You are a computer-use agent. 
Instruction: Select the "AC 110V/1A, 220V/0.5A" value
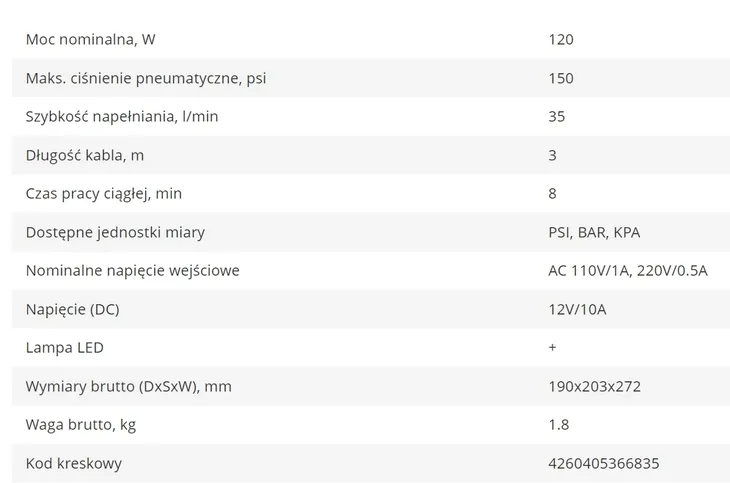click(628, 271)
